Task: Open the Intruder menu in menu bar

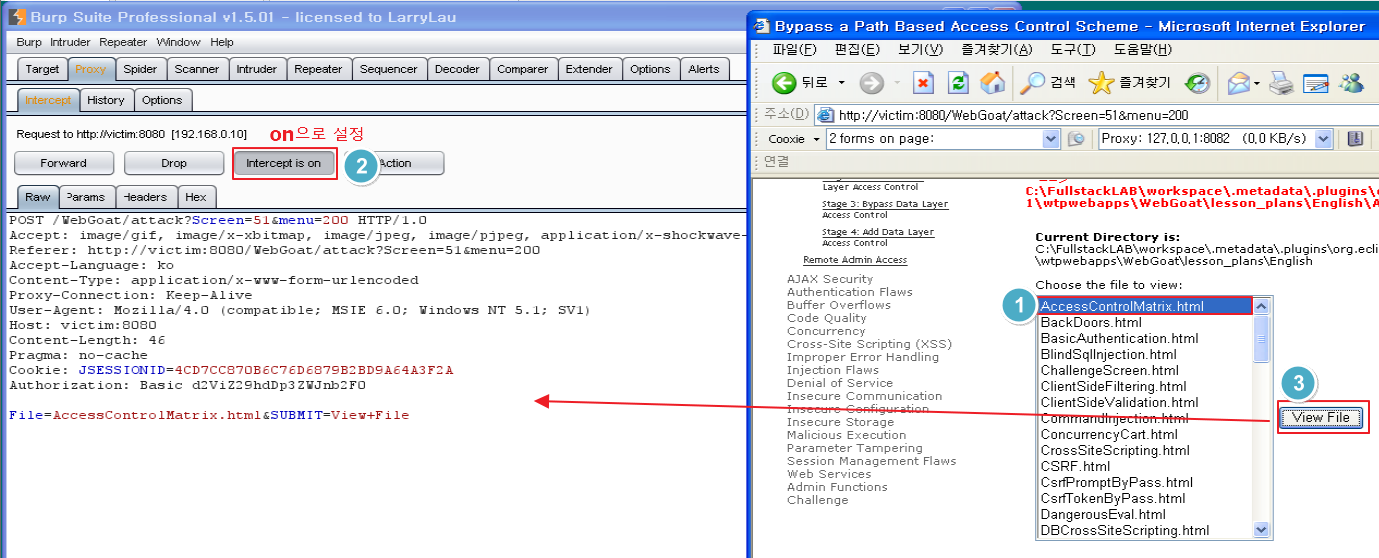Action: [70, 42]
